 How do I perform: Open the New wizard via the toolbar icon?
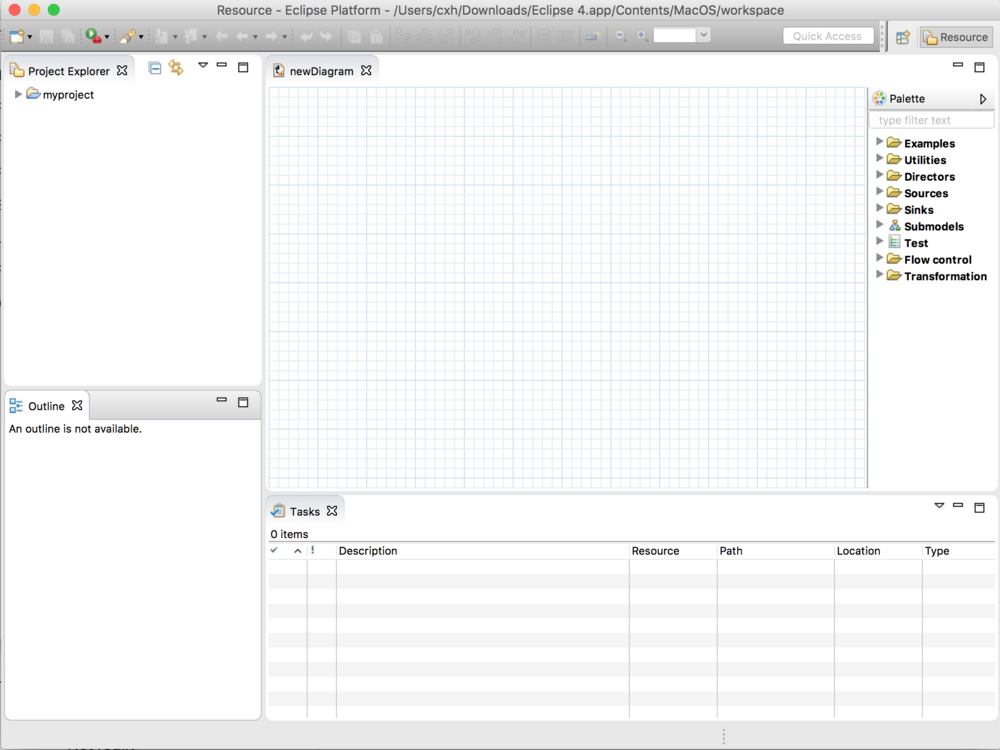click(17, 35)
